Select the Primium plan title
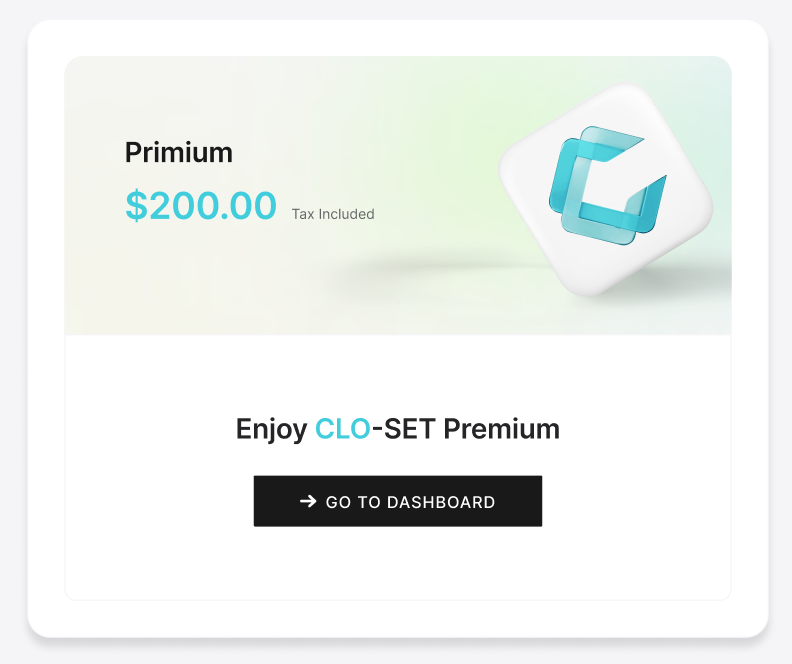Screen dimensions: 792x664 tap(179, 152)
